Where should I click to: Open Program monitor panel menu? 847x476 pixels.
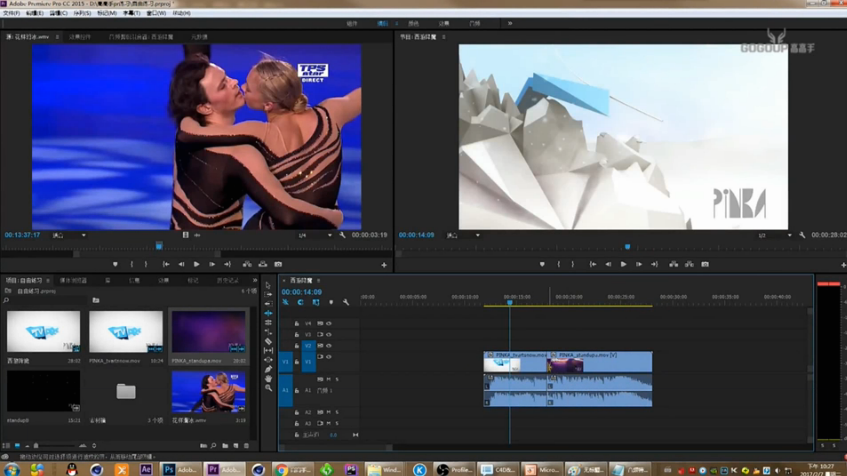pos(443,37)
